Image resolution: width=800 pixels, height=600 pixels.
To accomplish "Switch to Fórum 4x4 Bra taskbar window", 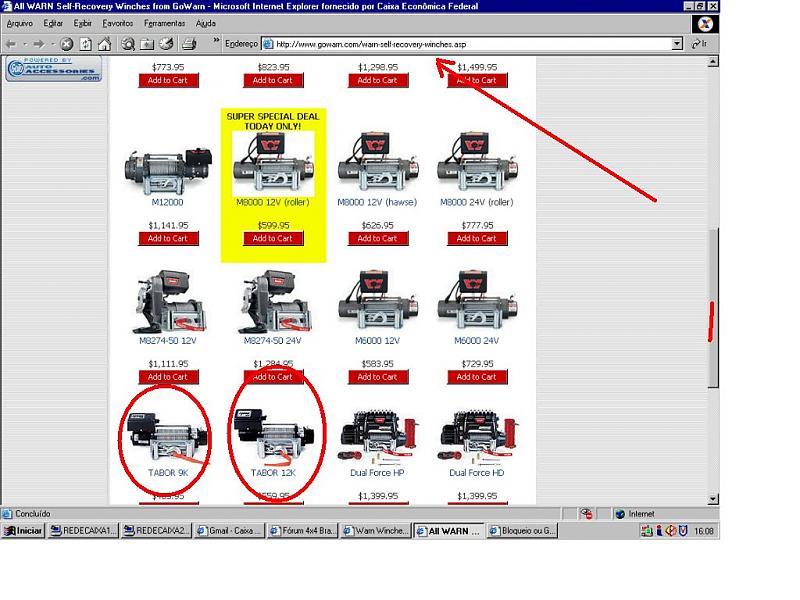I will [x=303, y=531].
